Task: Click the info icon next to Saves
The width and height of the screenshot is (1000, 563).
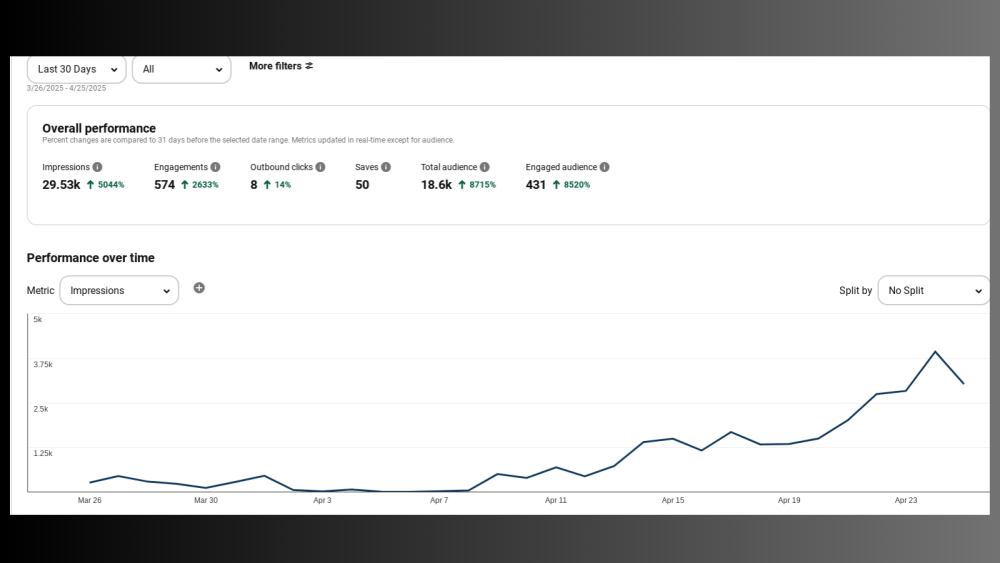Action: pyautogui.click(x=386, y=167)
